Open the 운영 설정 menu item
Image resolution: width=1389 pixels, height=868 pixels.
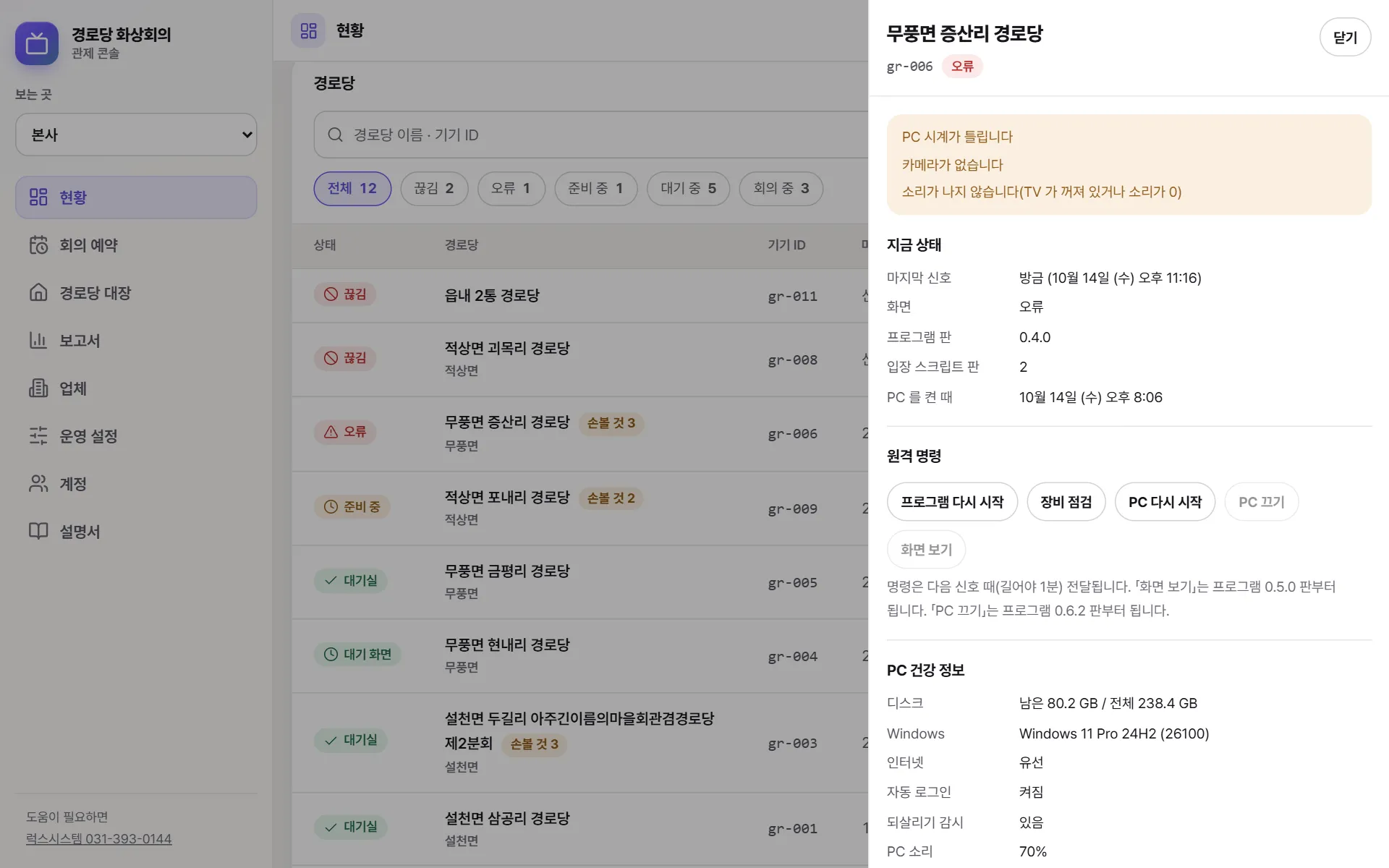pyautogui.click(x=136, y=435)
